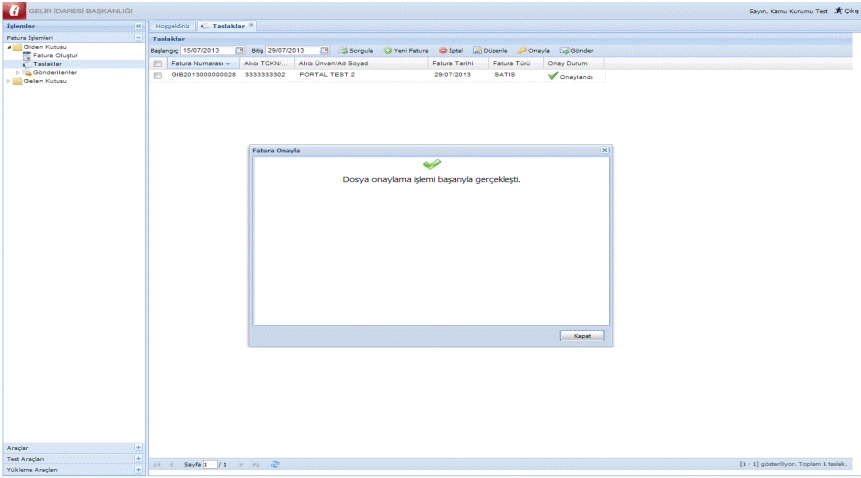
Task: Click the Düzenle edit button
Action: [491, 50]
